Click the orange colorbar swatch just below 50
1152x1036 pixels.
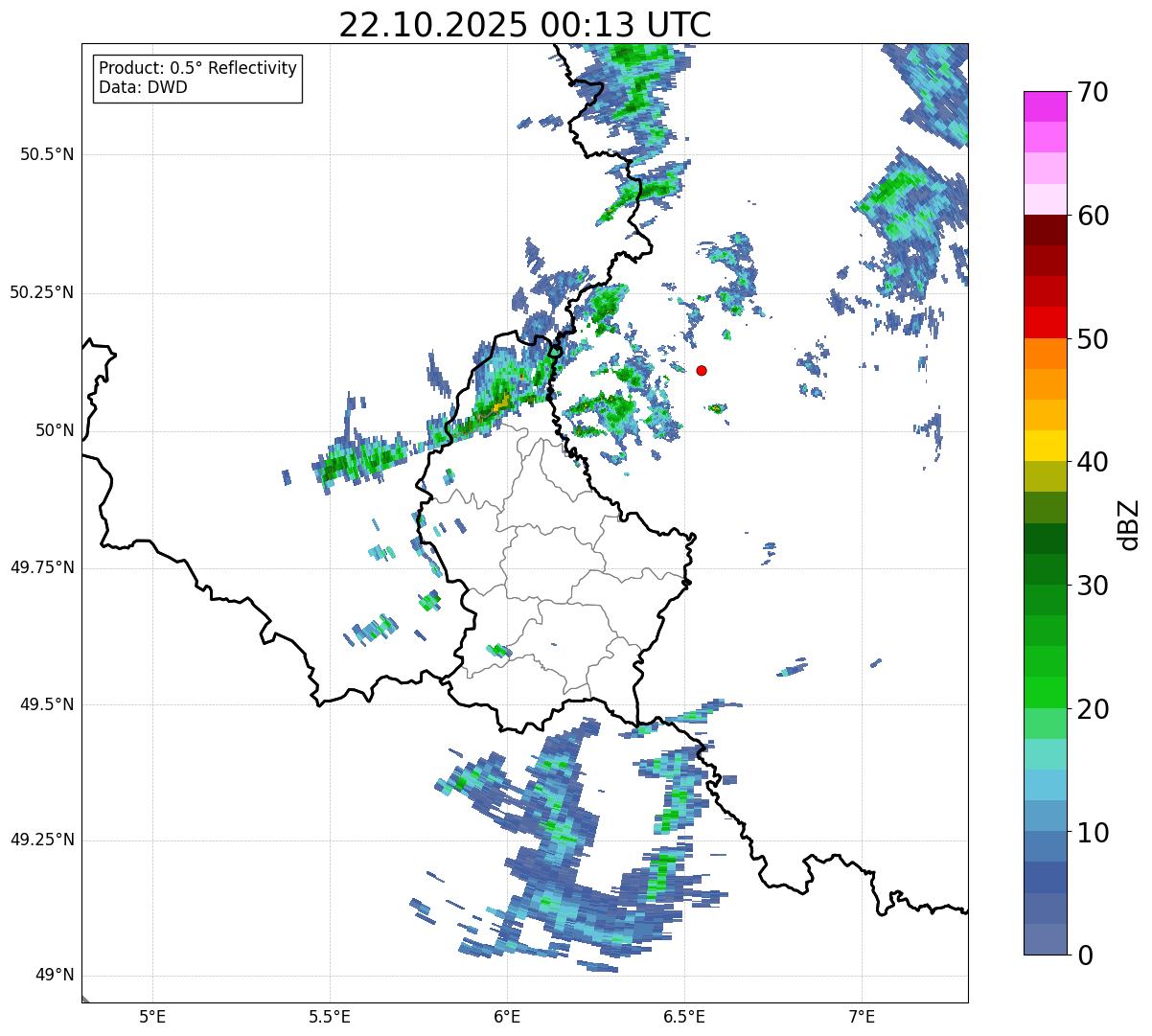point(1045,353)
